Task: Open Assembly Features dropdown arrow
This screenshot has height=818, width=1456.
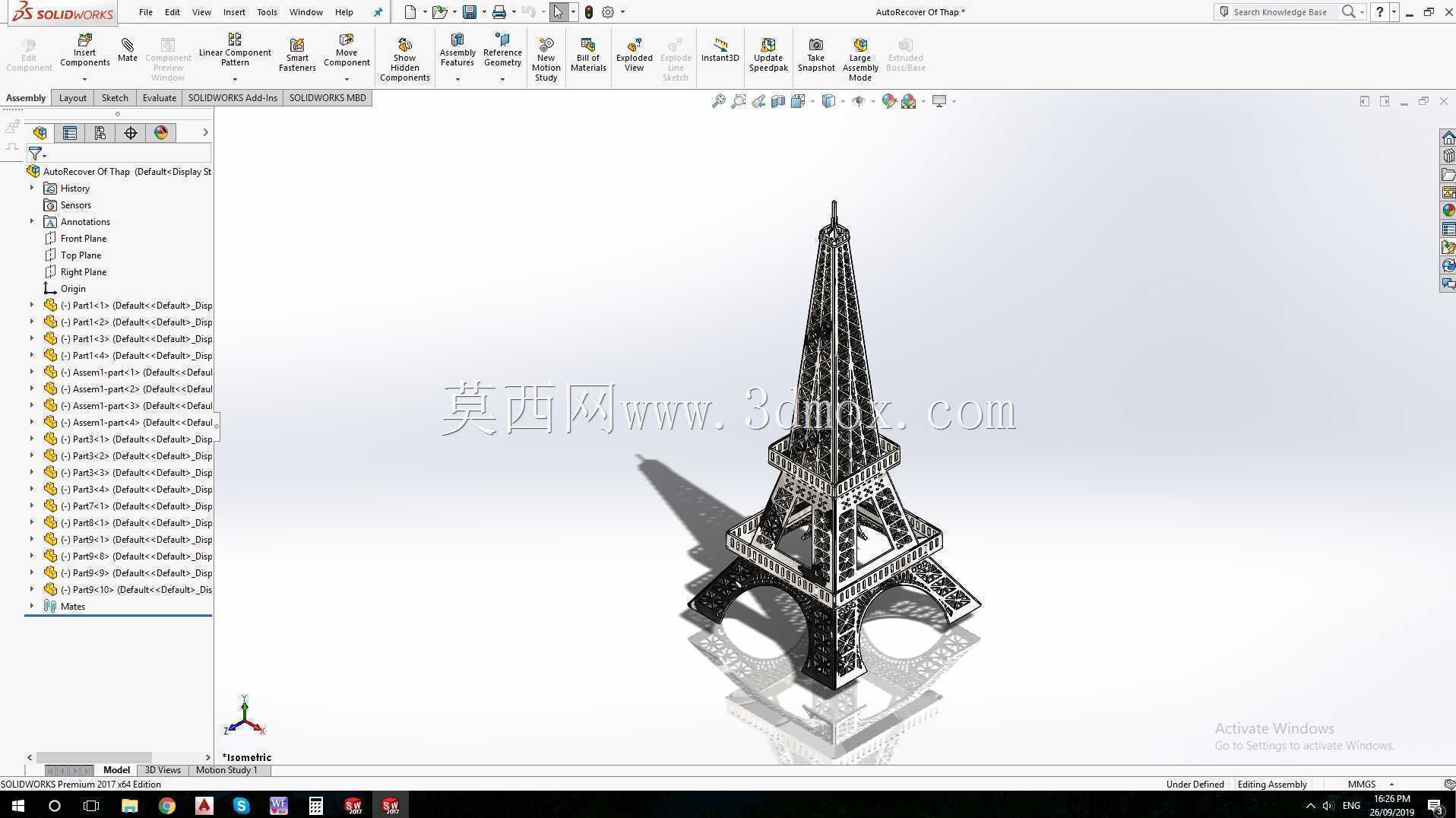Action: [457, 79]
